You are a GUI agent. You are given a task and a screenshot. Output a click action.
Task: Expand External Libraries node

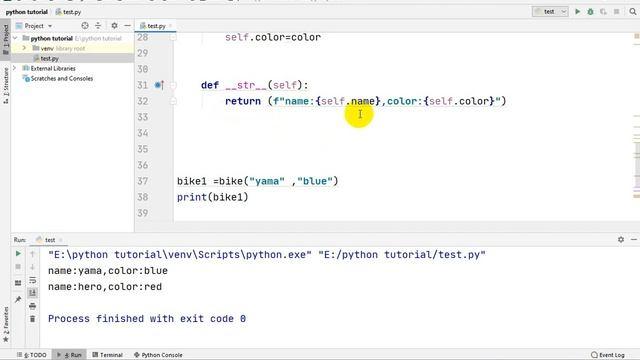pyautogui.click(x=15, y=68)
